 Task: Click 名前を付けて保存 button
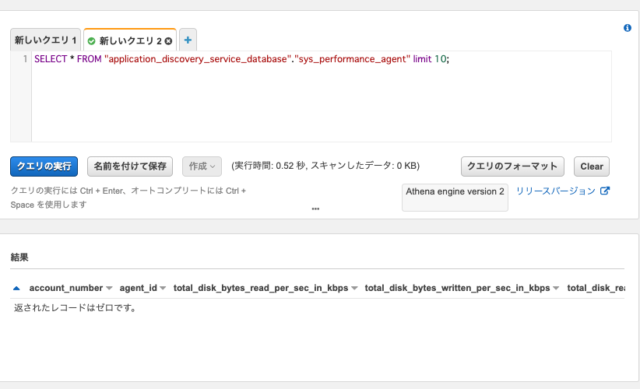coord(130,167)
